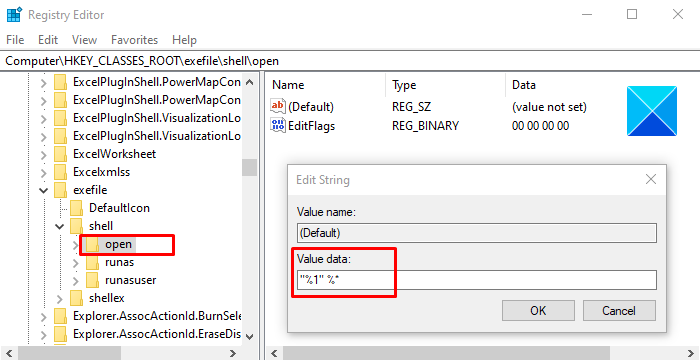Viewport: 700px width, 360px height.
Task: Expand the ExcelWorksheet key
Action: pos(43,155)
